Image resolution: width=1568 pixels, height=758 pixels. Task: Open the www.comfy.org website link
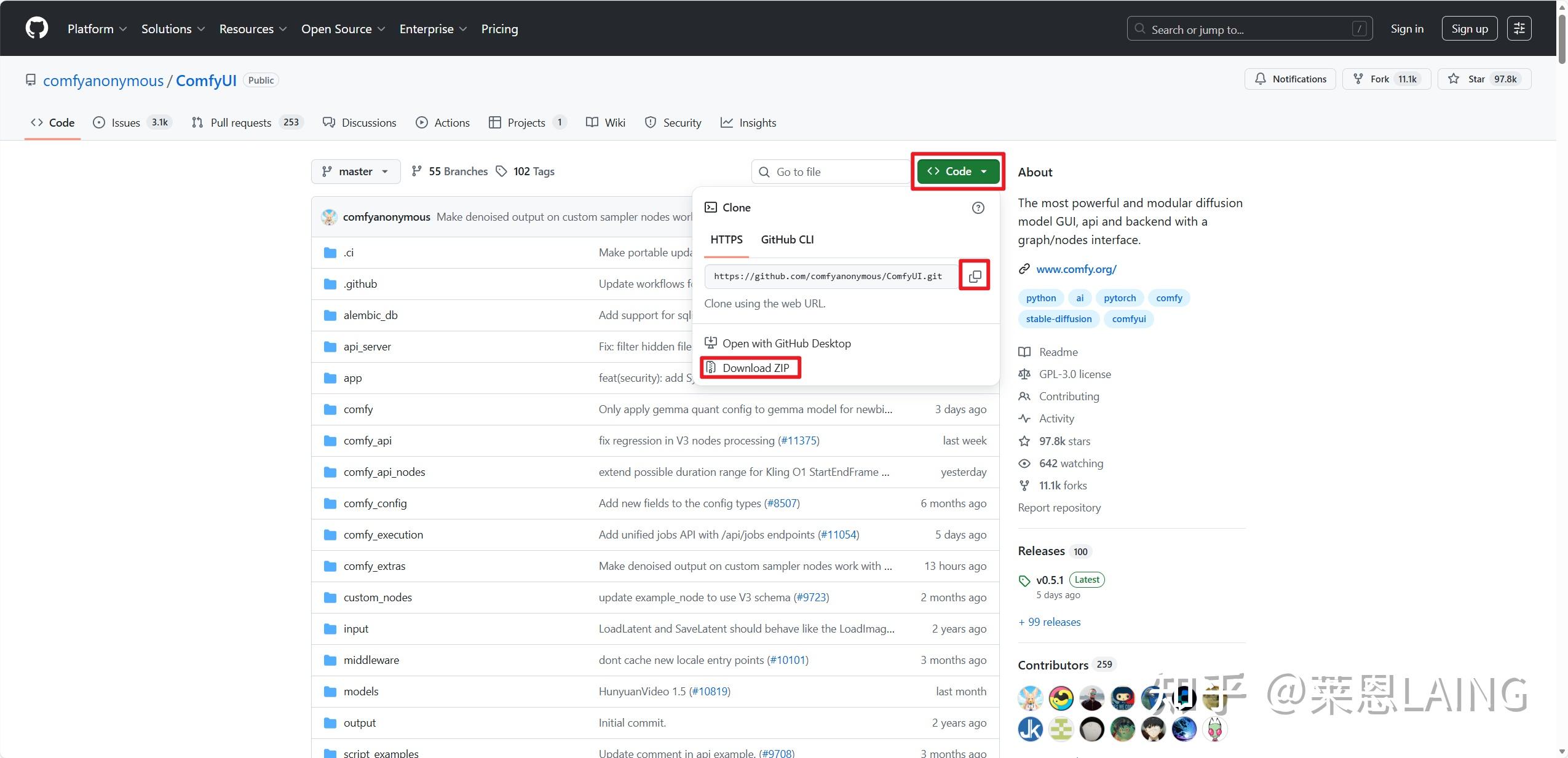click(1076, 269)
